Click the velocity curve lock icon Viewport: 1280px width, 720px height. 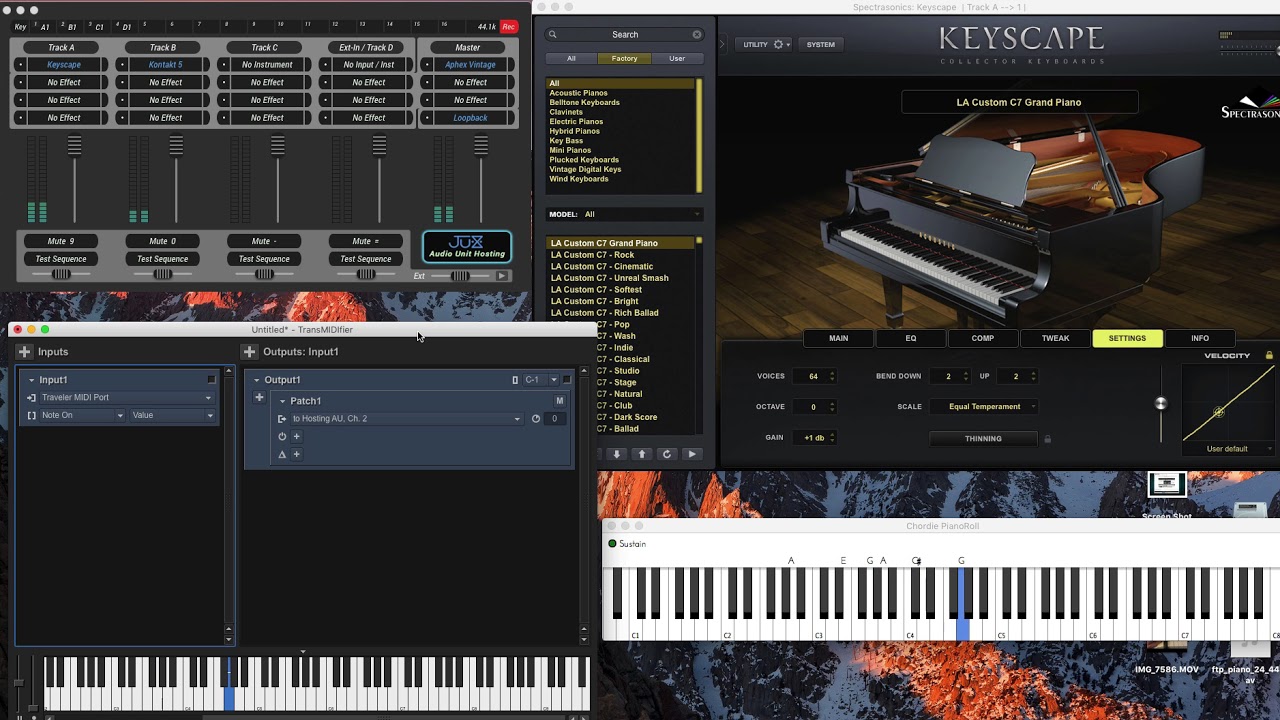pos(1269,356)
